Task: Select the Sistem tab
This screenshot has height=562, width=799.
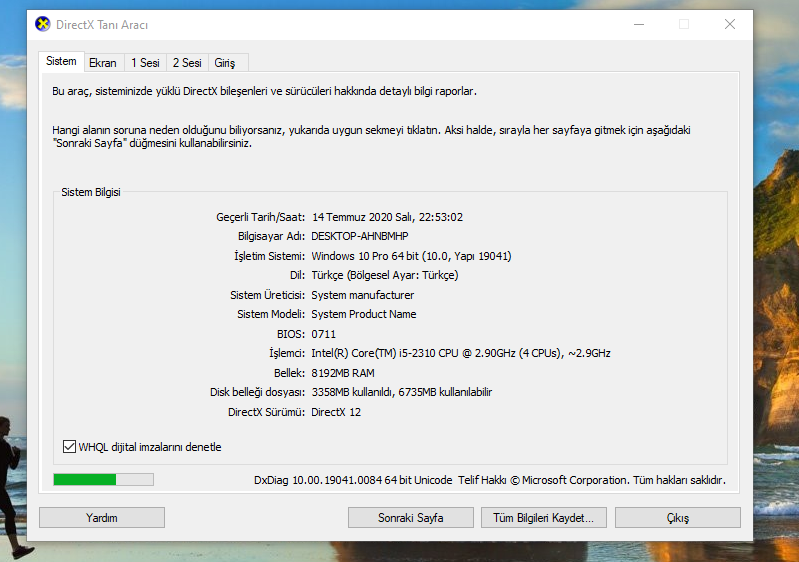Action: pos(61,61)
